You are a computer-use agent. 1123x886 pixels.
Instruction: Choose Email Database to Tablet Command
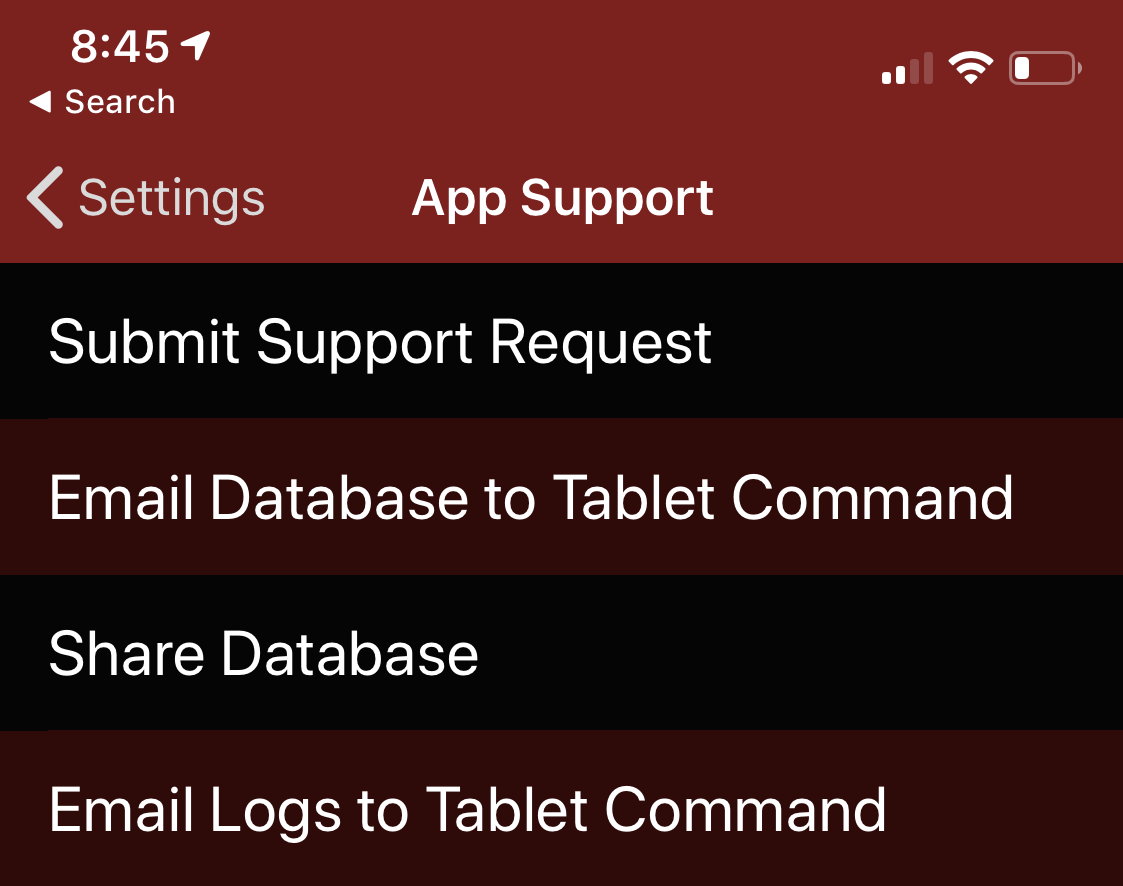point(530,497)
